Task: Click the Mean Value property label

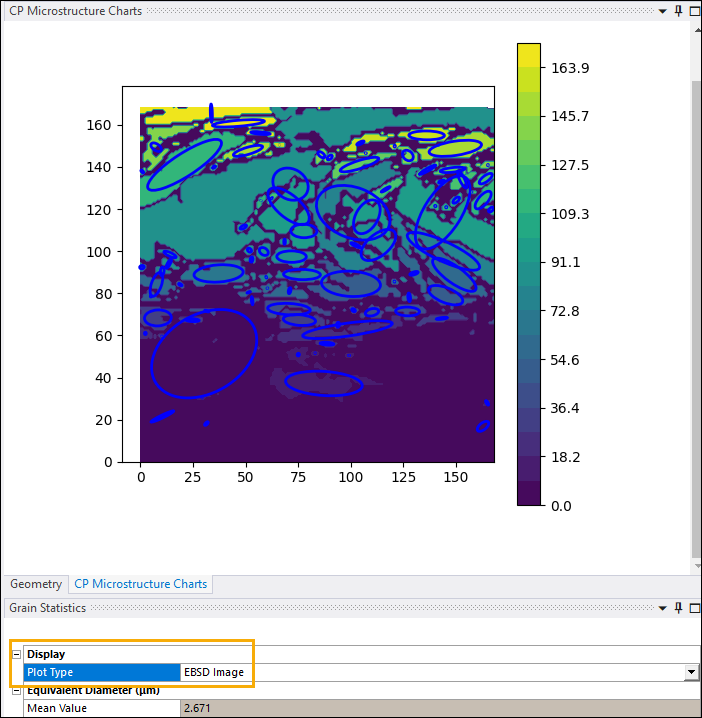Action: point(100,708)
